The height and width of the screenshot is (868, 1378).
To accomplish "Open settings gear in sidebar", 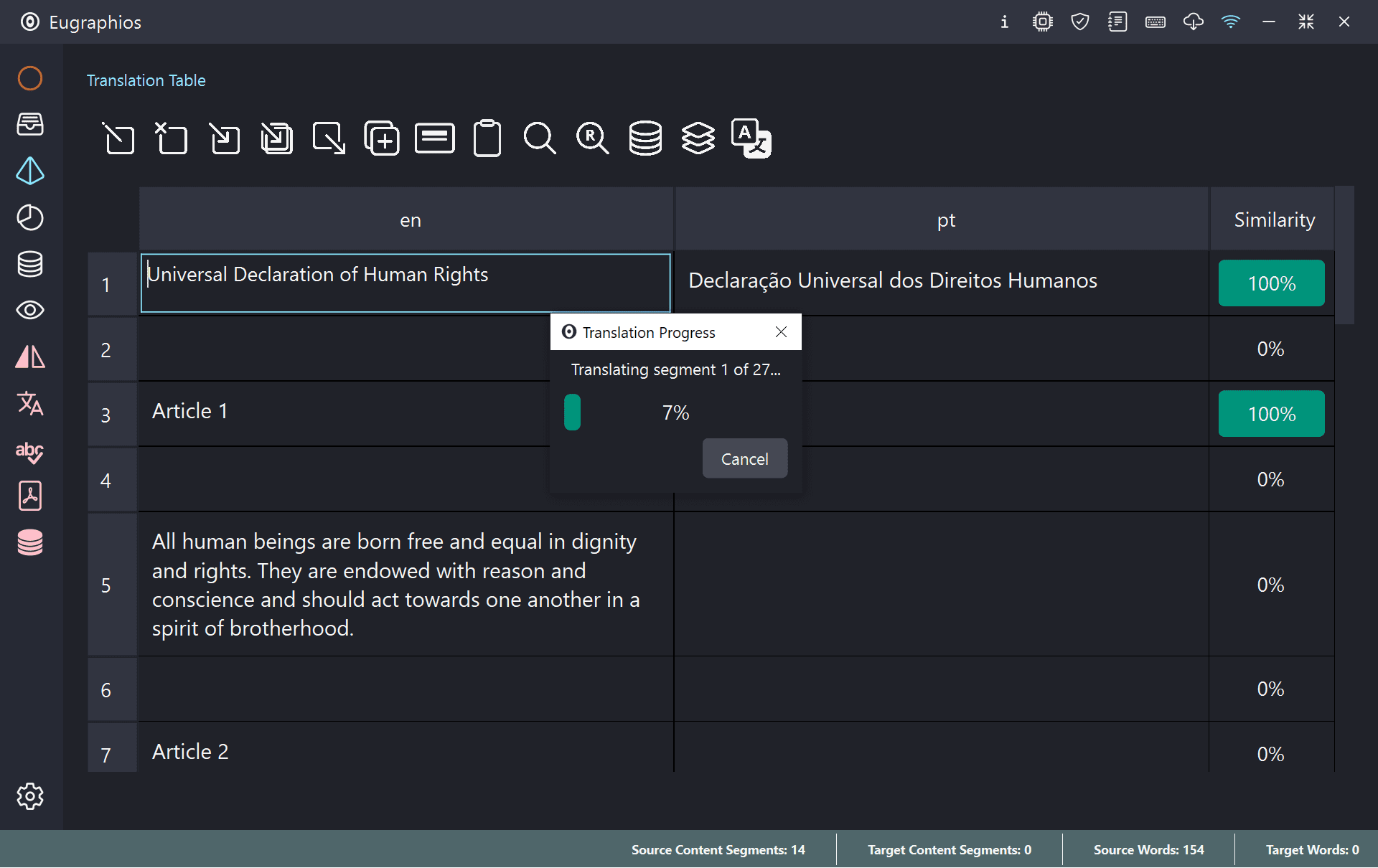I will 30,796.
